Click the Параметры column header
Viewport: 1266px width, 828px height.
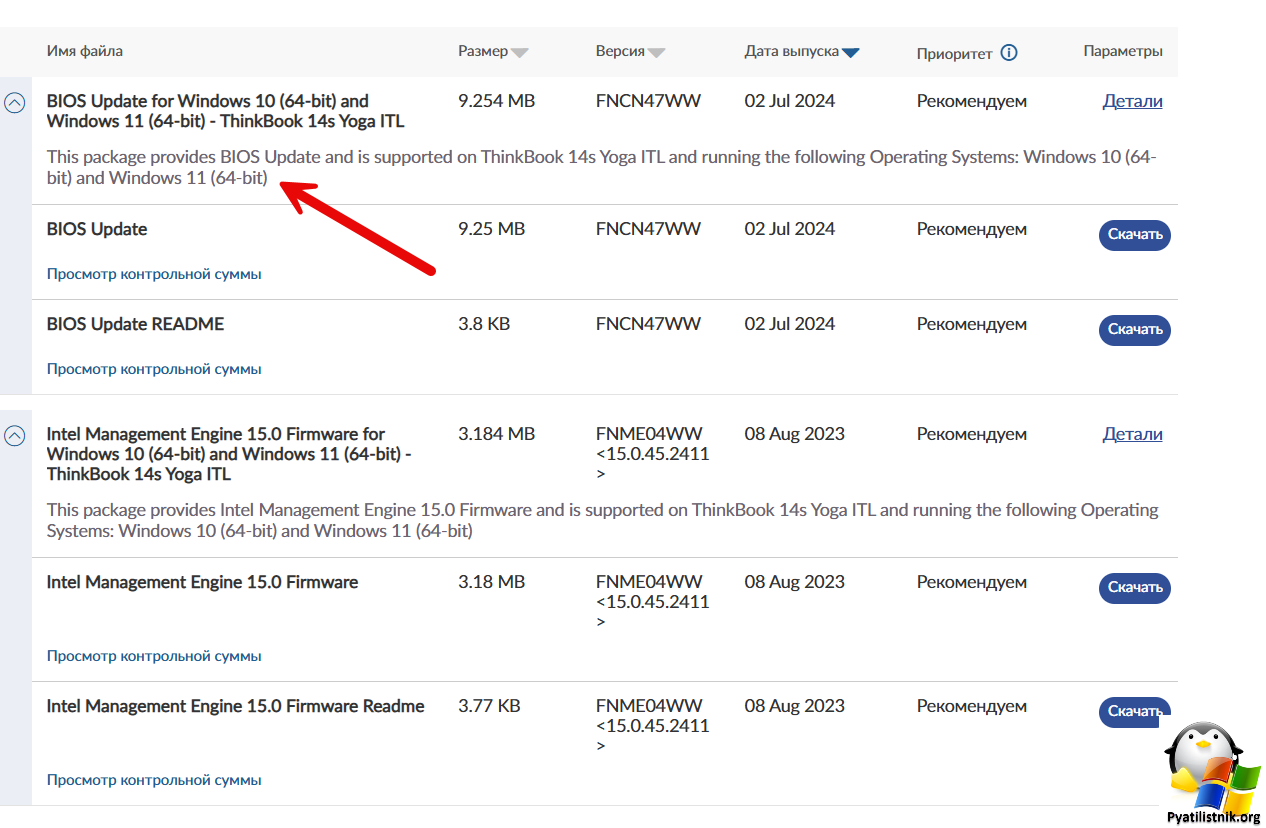tap(1122, 51)
